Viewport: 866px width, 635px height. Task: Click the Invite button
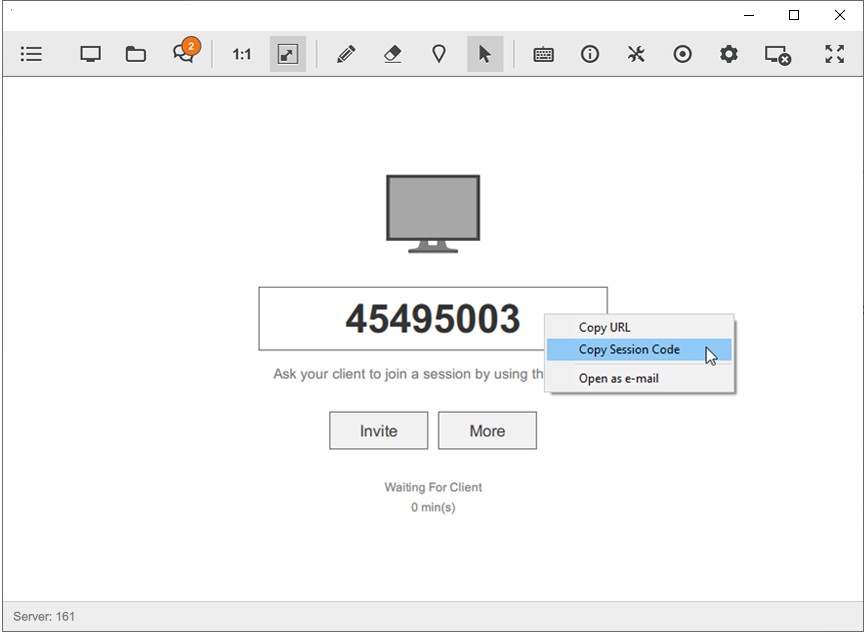click(x=378, y=431)
